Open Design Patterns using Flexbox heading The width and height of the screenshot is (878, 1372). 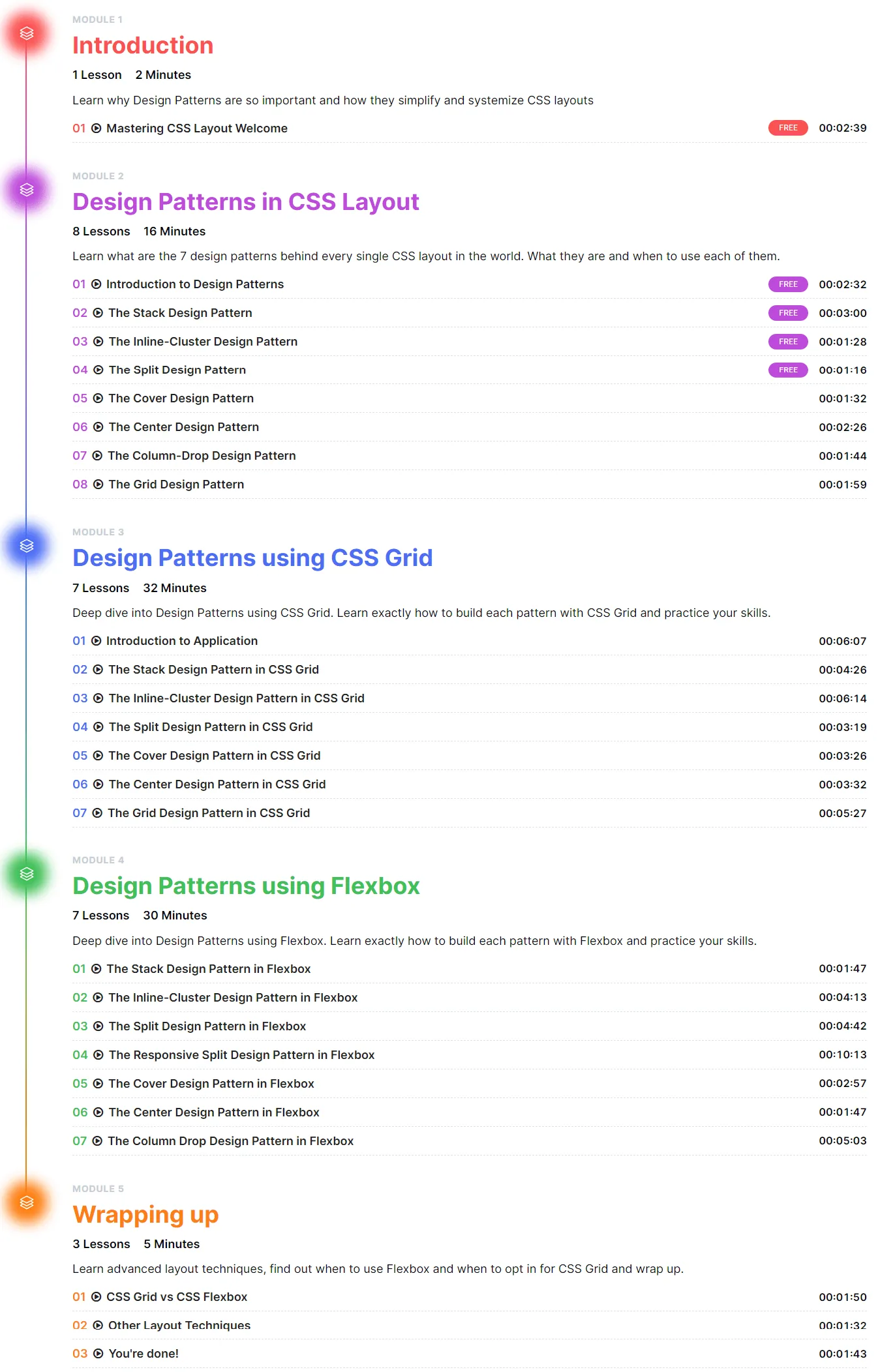click(246, 886)
